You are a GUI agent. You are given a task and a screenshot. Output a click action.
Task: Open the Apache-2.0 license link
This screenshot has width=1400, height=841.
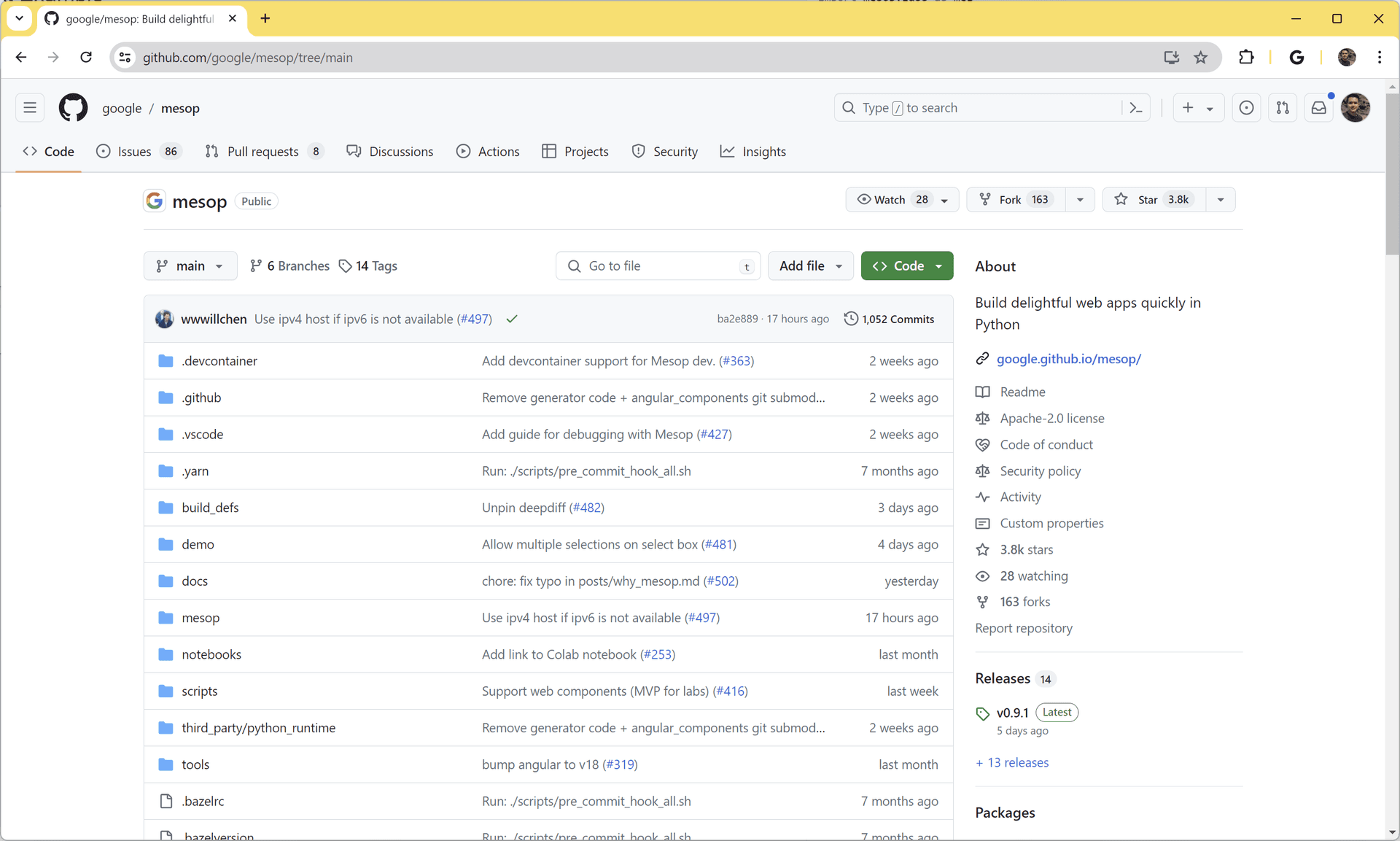click(x=1052, y=418)
